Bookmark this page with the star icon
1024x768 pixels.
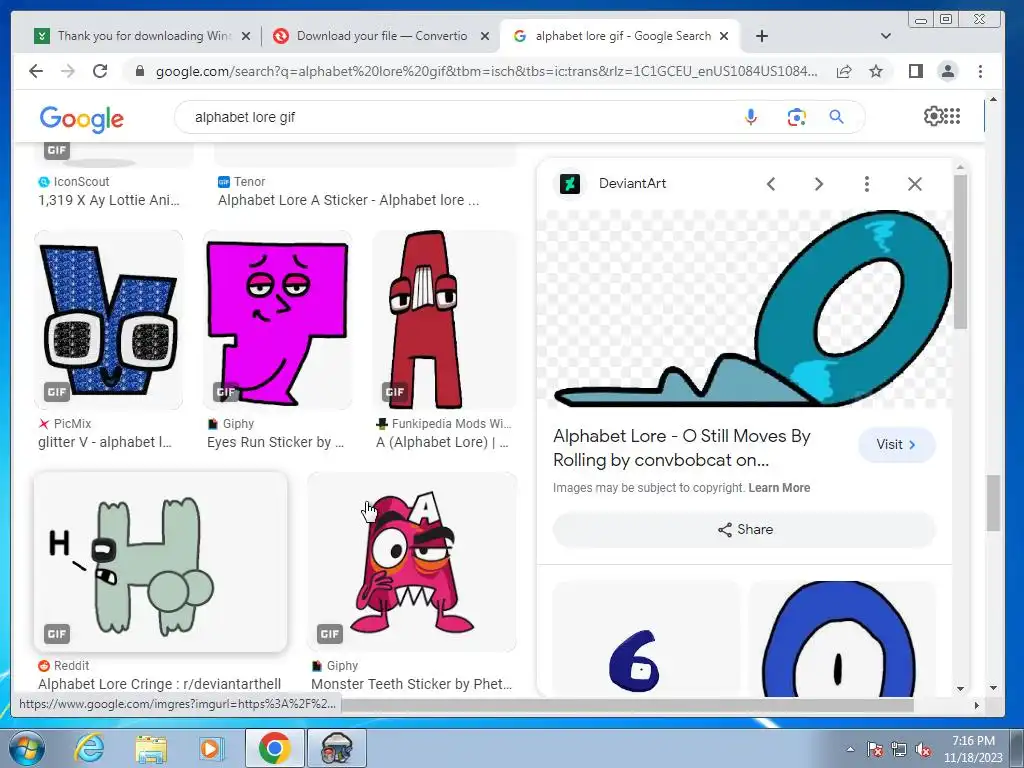(x=876, y=71)
